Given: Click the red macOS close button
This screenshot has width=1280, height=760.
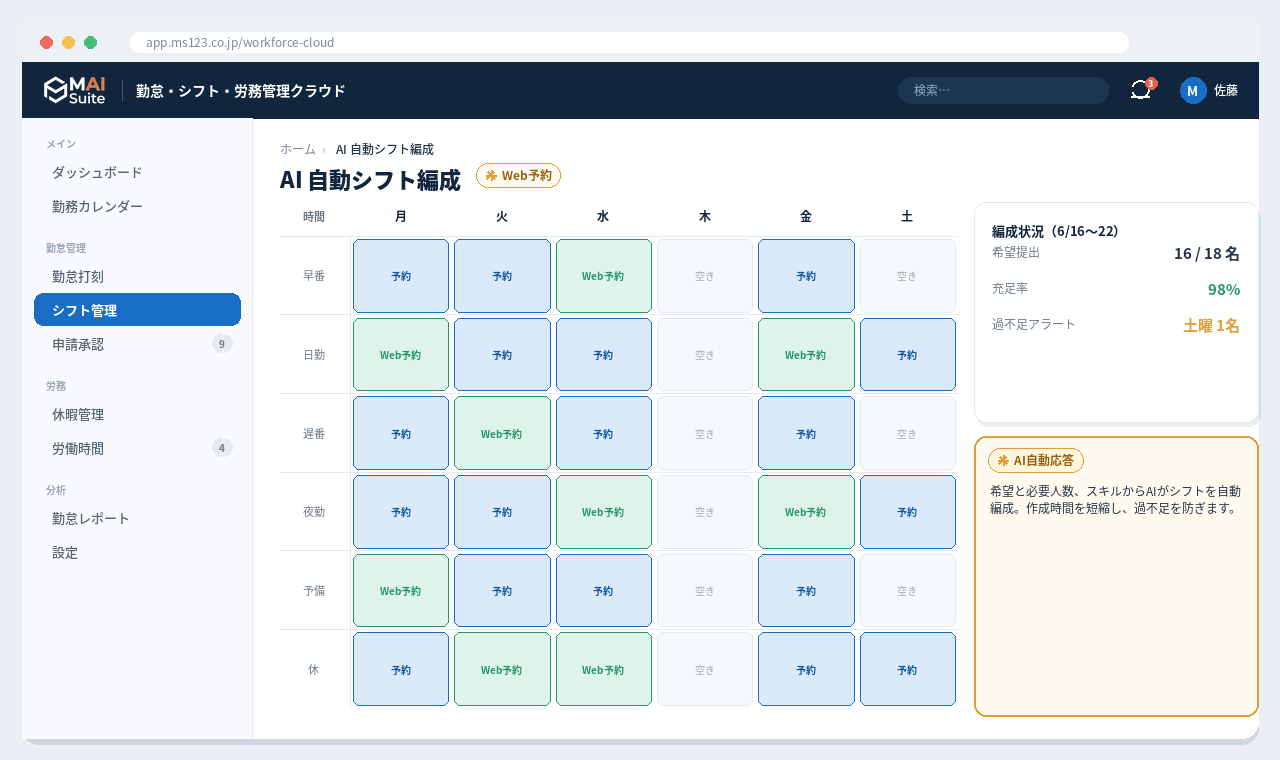Looking at the screenshot, I should (46, 42).
